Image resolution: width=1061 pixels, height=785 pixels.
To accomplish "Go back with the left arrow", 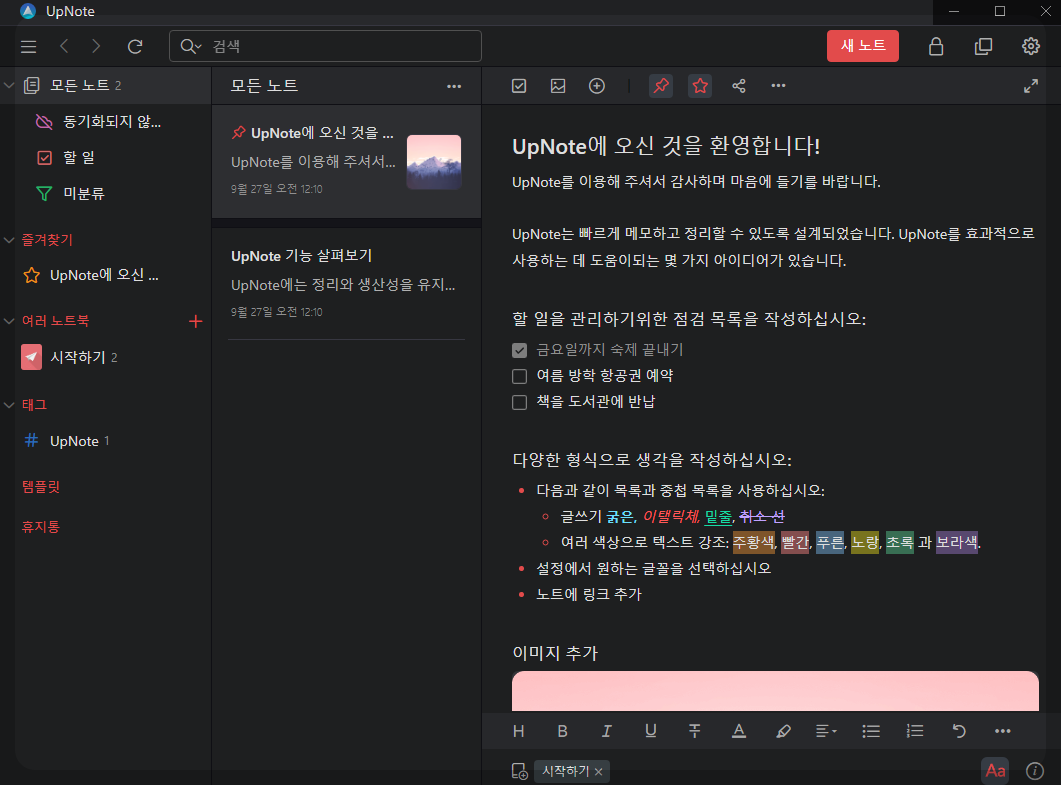I will click(x=64, y=46).
